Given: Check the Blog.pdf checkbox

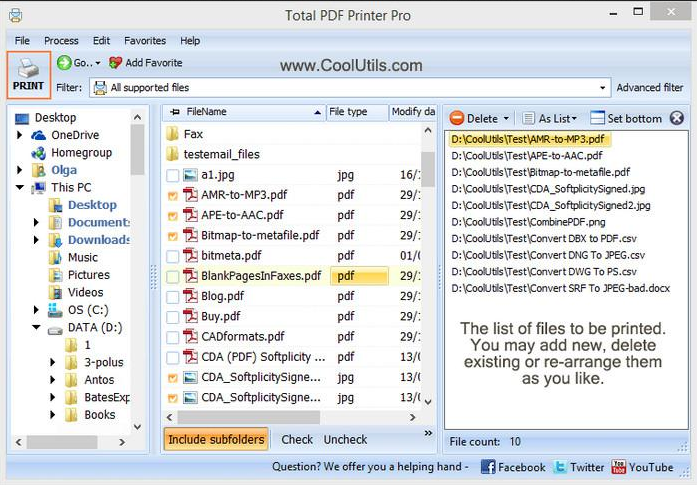Looking at the screenshot, I should [172, 297].
